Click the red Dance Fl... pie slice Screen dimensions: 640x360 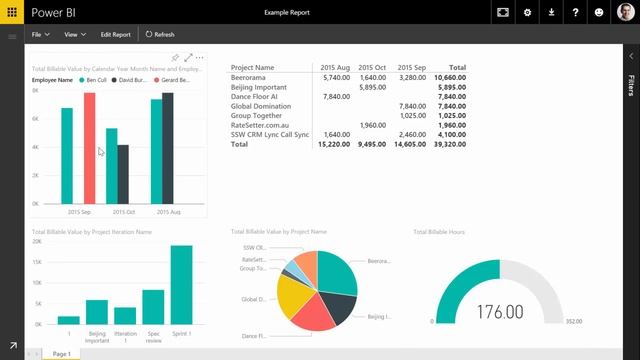point(315,313)
